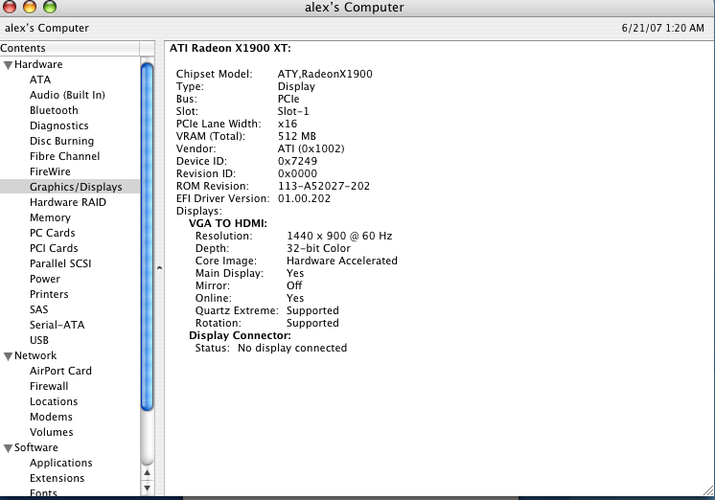
Task: Click the sidebar scroll down arrow
Action: pyautogui.click(x=147, y=488)
